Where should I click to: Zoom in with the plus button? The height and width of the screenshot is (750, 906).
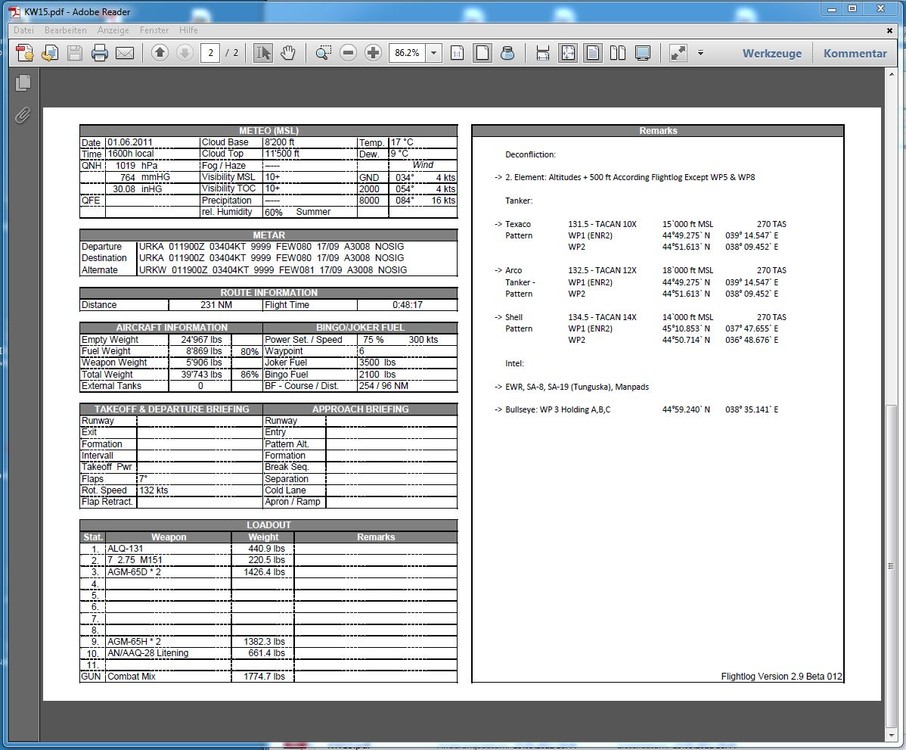[373, 53]
